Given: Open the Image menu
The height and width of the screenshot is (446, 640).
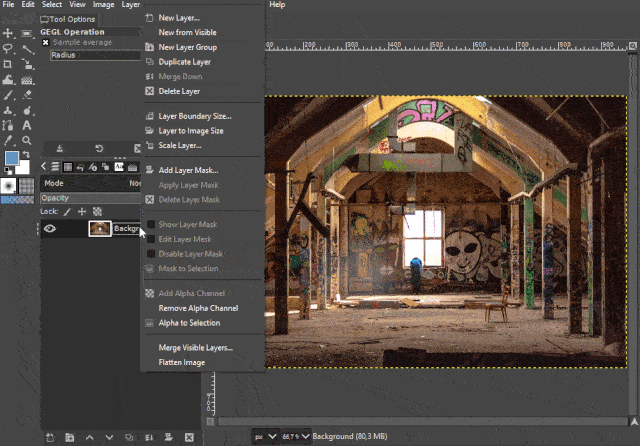Looking at the screenshot, I should 103,4.
